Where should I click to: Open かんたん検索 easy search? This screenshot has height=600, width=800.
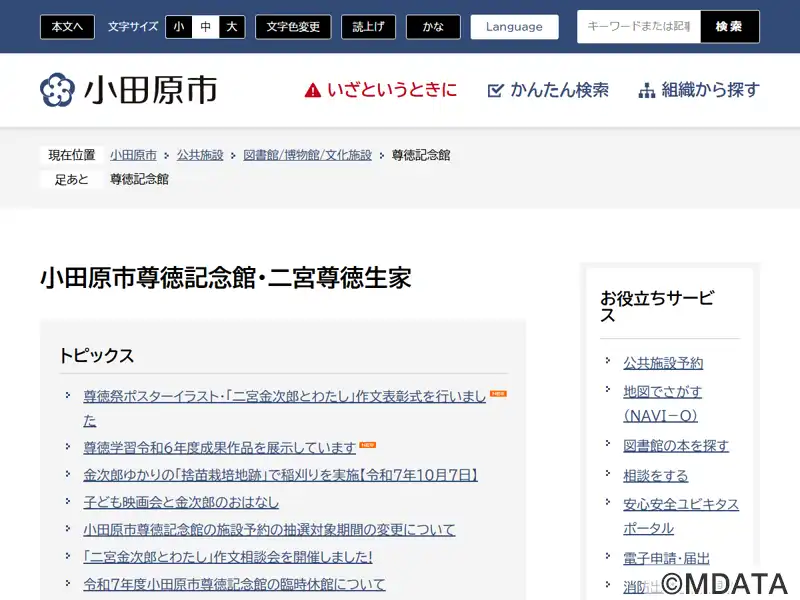click(x=548, y=90)
